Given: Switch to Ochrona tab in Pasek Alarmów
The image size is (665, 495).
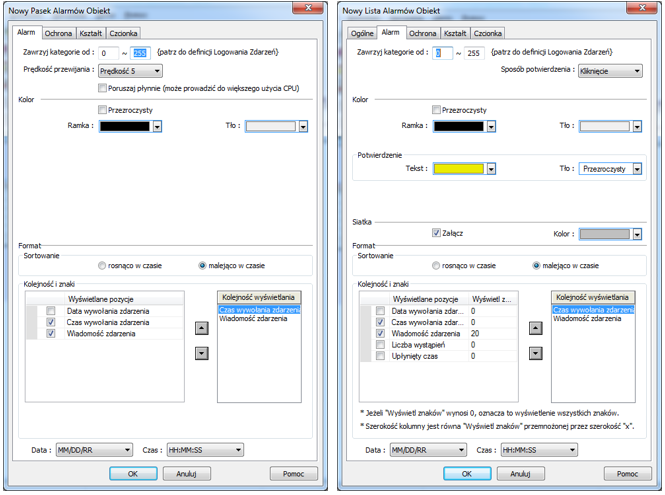Looking at the screenshot, I should (59, 33).
